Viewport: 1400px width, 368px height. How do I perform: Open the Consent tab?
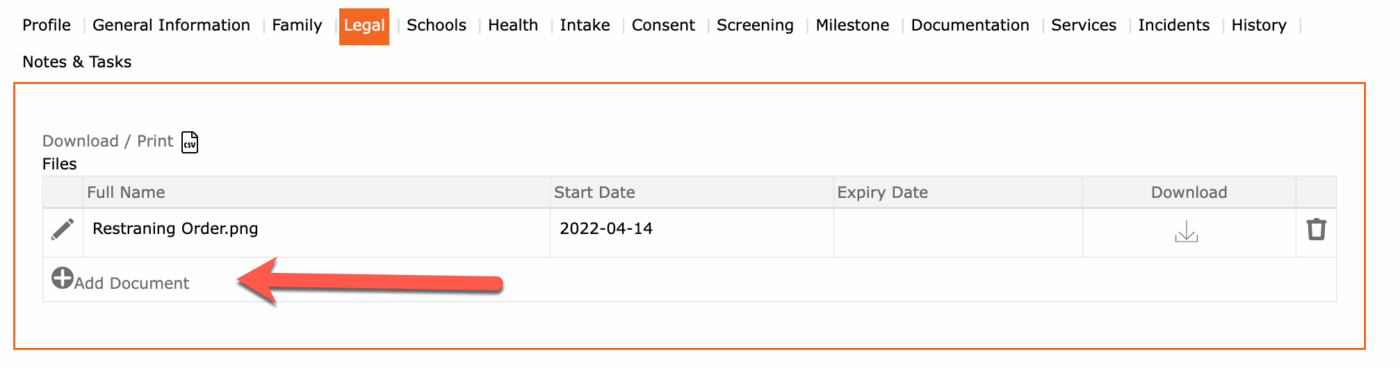click(x=663, y=25)
